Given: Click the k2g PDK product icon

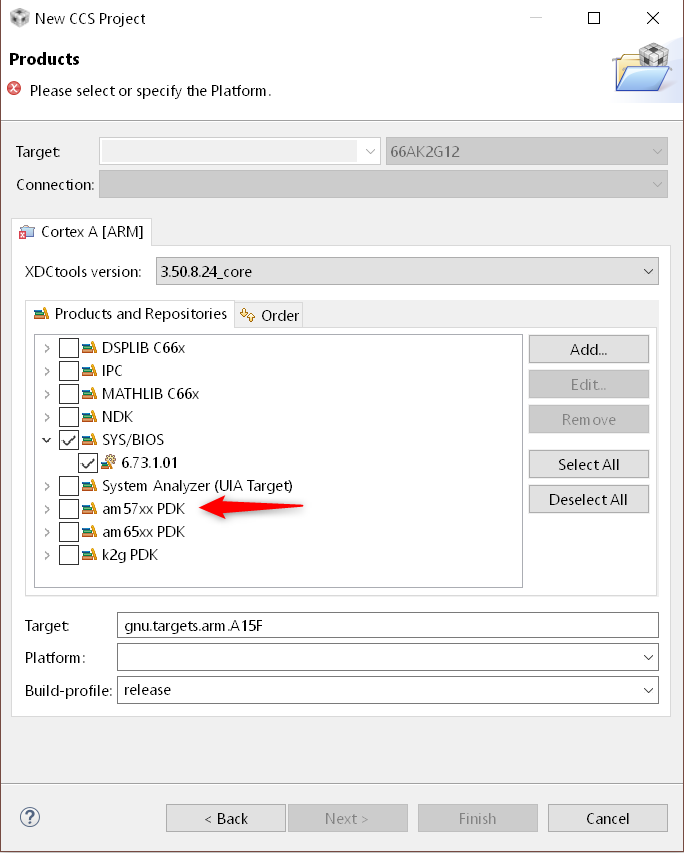Looking at the screenshot, I should tap(89, 555).
